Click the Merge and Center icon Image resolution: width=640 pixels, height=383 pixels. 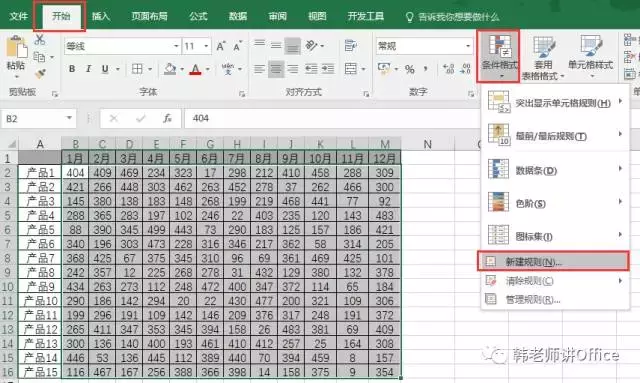(x=351, y=69)
